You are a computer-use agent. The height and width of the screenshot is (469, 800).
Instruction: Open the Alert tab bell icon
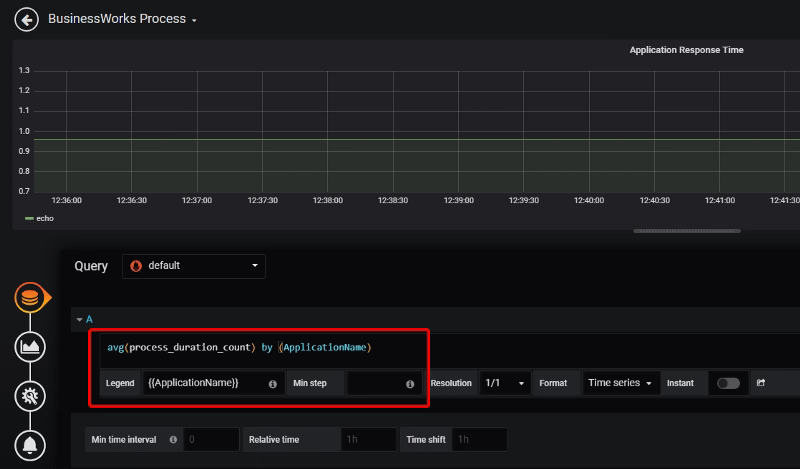pyautogui.click(x=30, y=444)
